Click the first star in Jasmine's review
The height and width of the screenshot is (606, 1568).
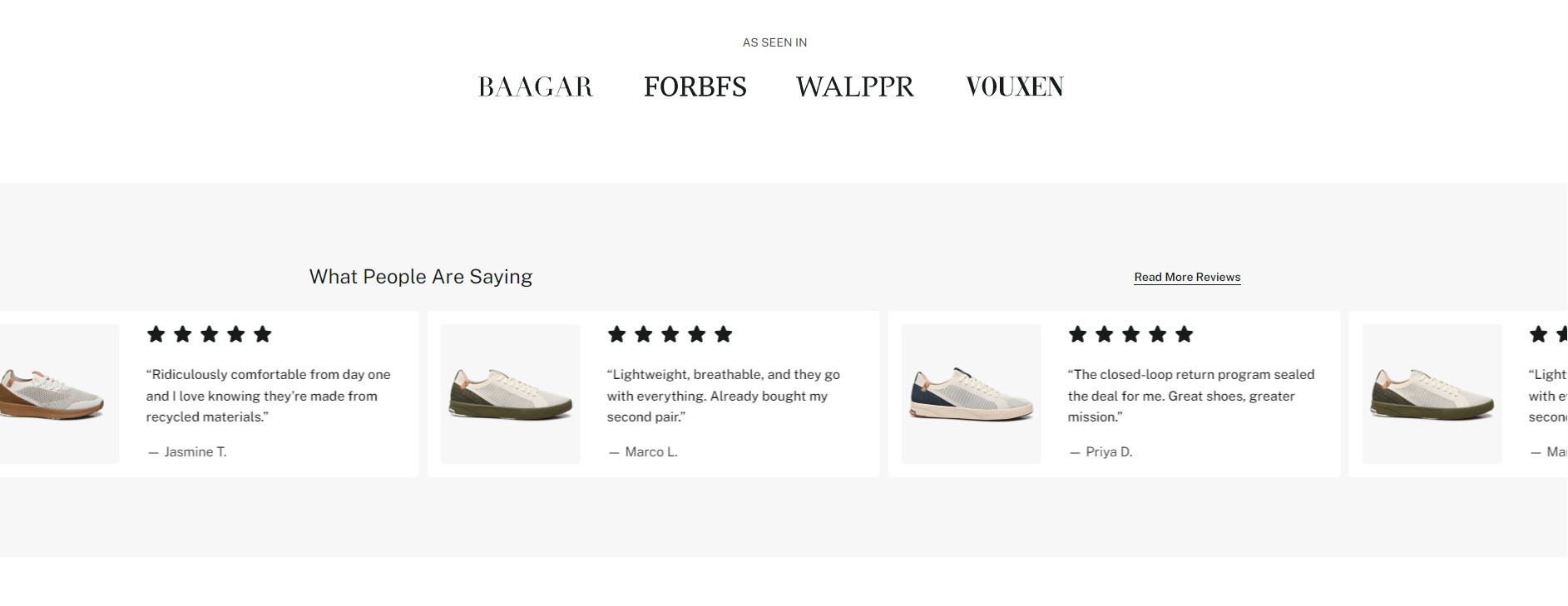click(x=156, y=334)
